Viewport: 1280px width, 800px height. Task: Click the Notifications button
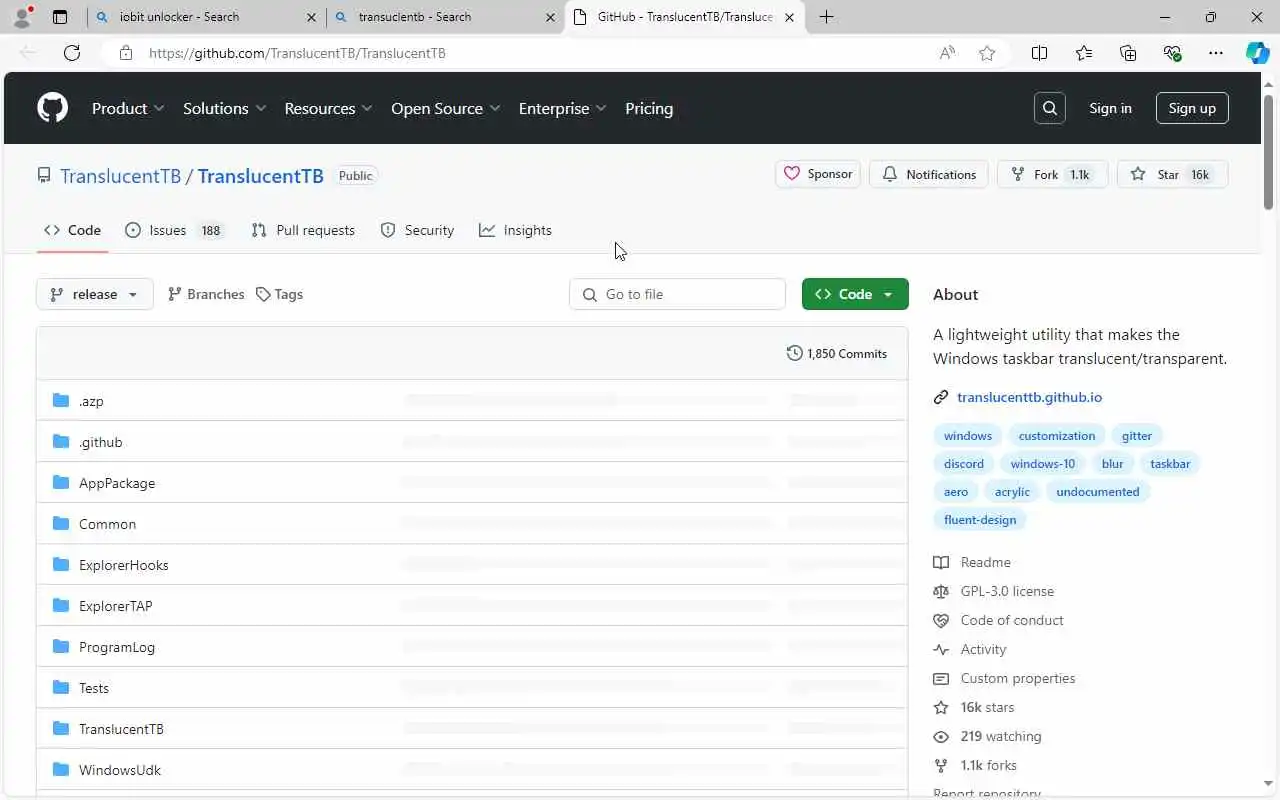click(x=929, y=174)
